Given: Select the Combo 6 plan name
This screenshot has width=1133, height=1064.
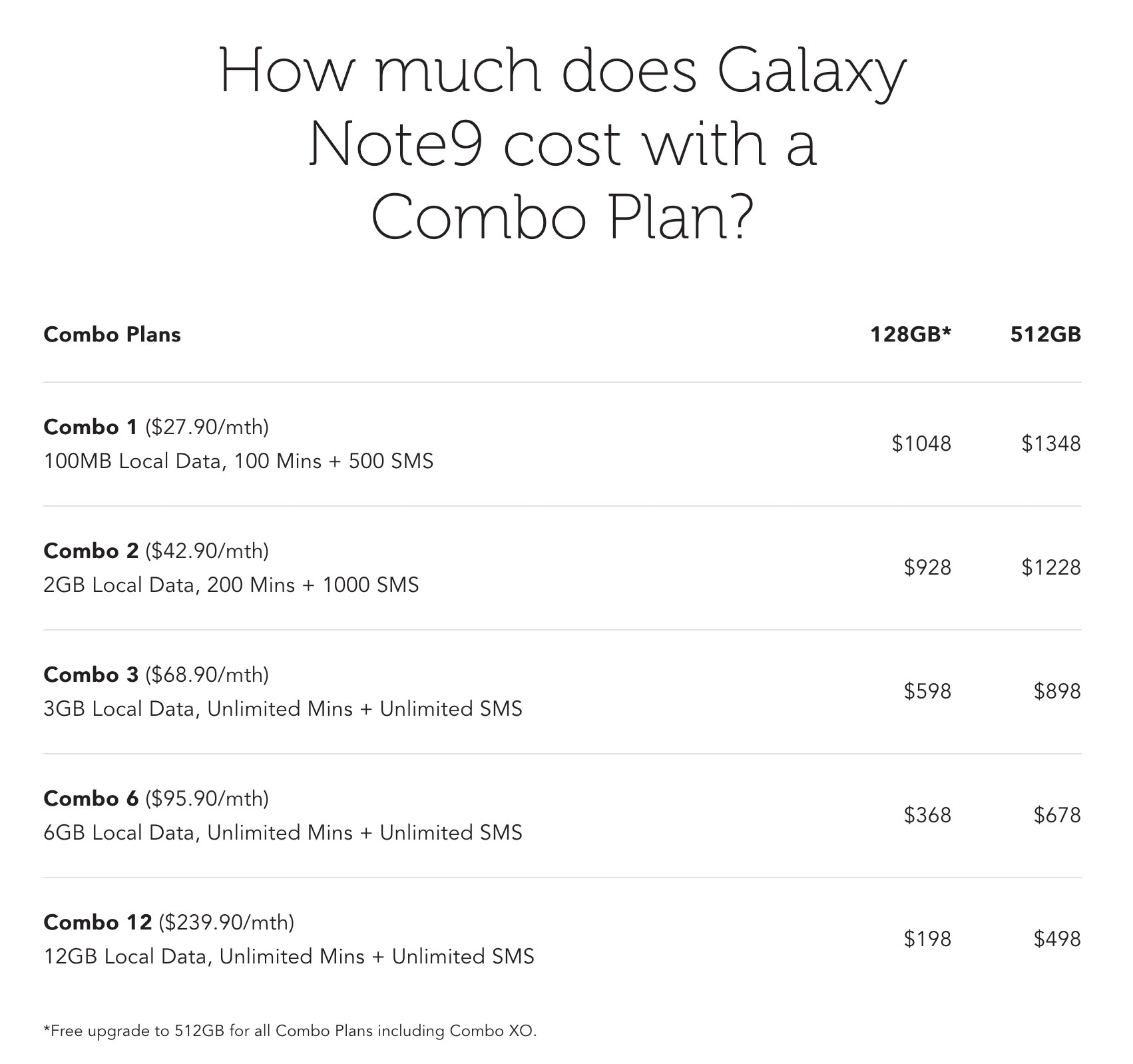Looking at the screenshot, I should coord(91,798).
